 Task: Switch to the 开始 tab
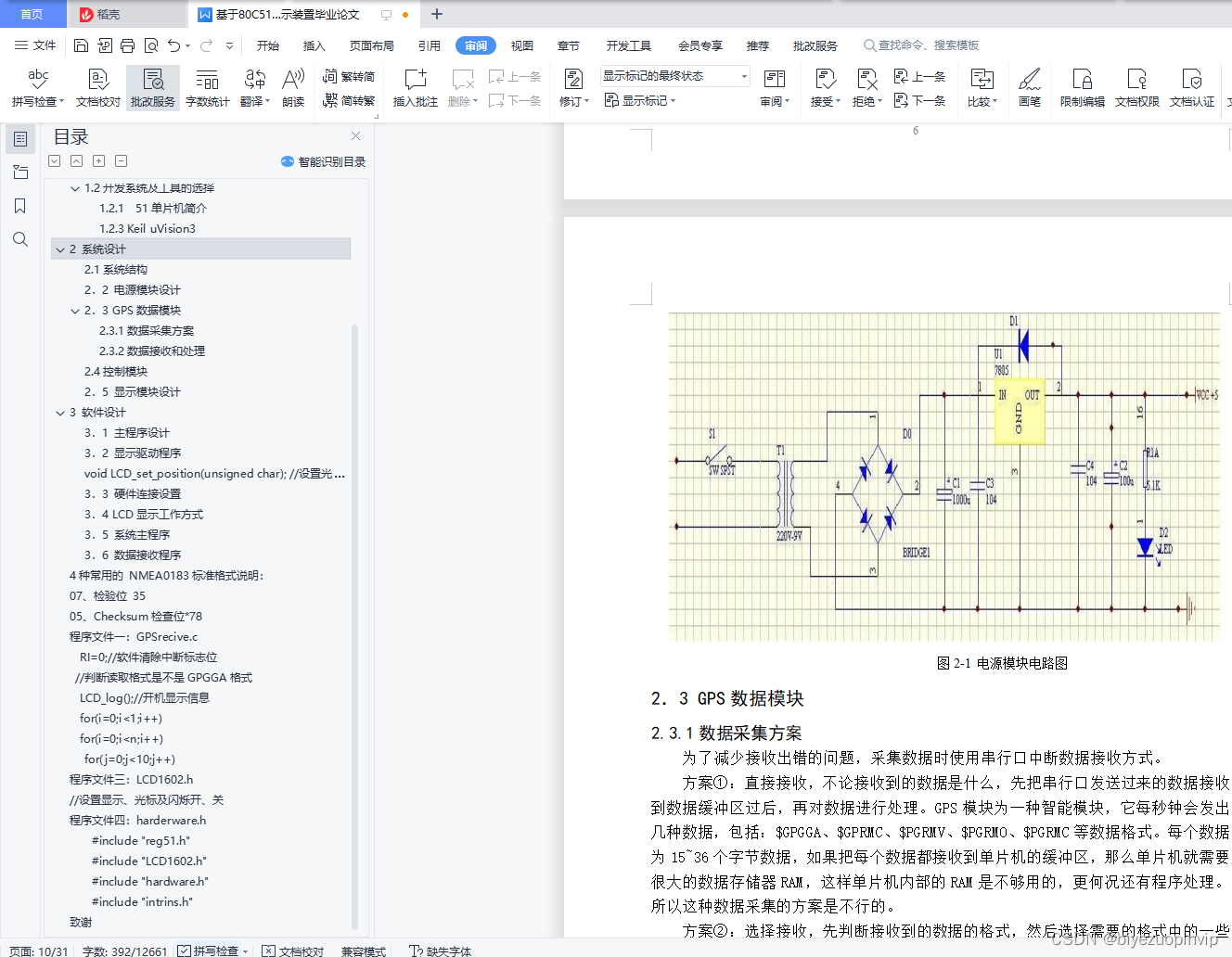click(x=268, y=45)
